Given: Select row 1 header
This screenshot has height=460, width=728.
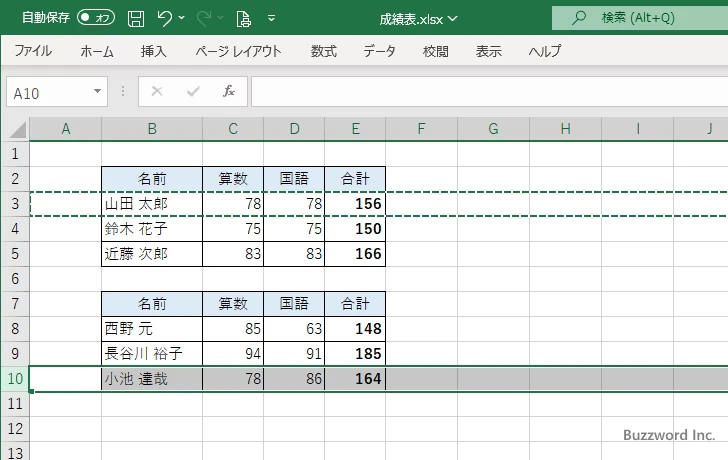Looking at the screenshot, I should pyautogui.click(x=15, y=154).
